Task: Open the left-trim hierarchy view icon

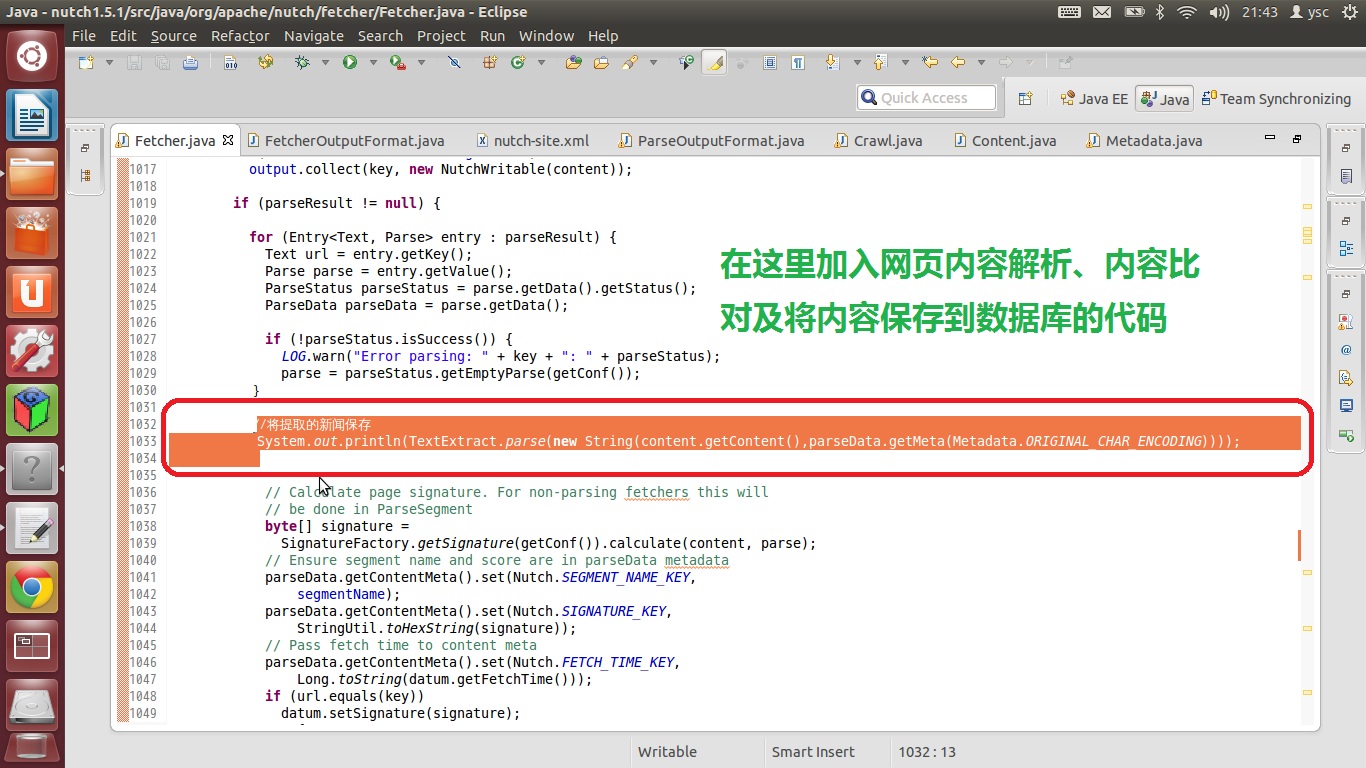Action: pos(85,176)
